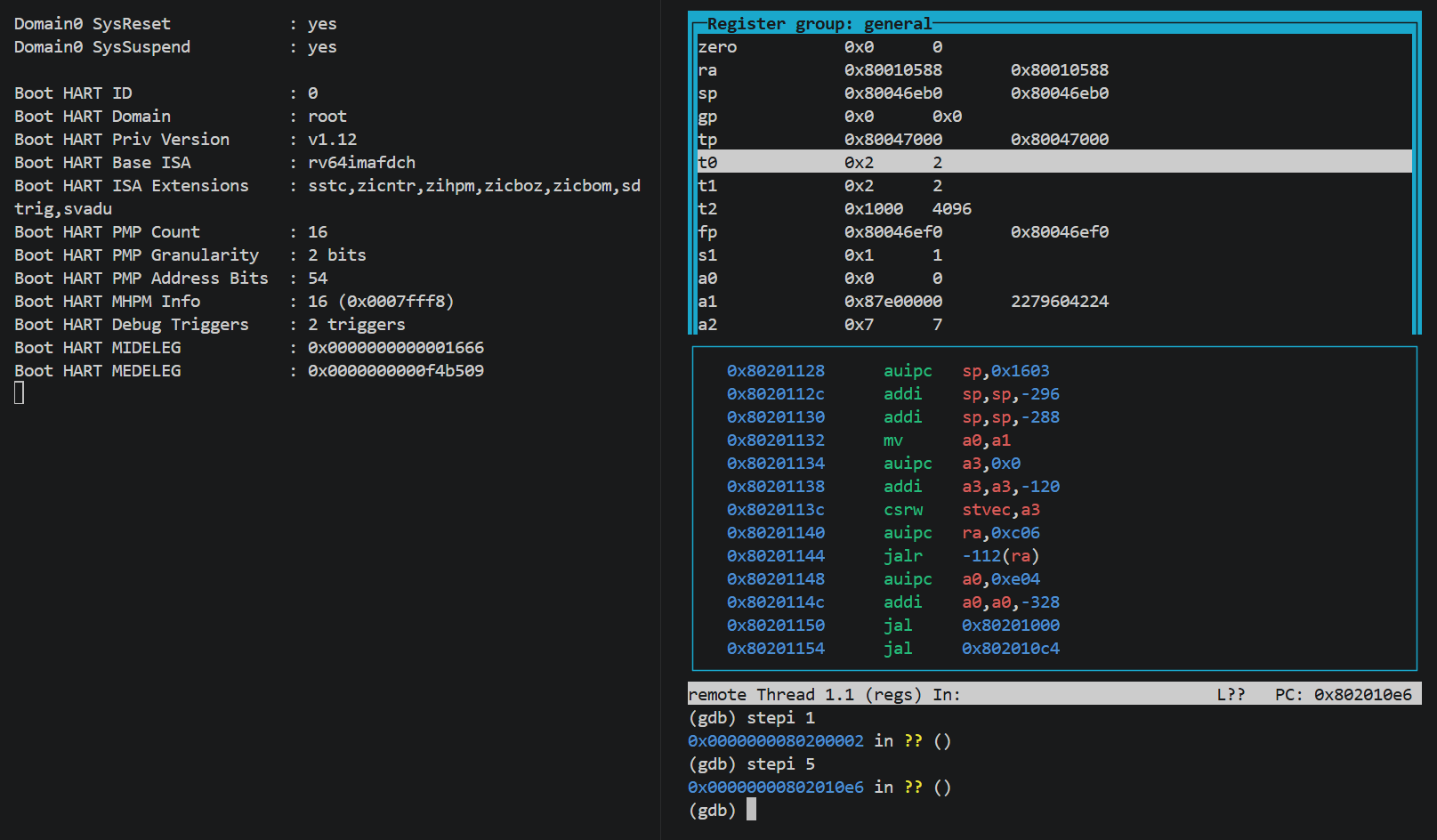Click the Boot HART Base ISA rv64imafdch value
Viewport: 1437px width, 840px height.
(361, 162)
